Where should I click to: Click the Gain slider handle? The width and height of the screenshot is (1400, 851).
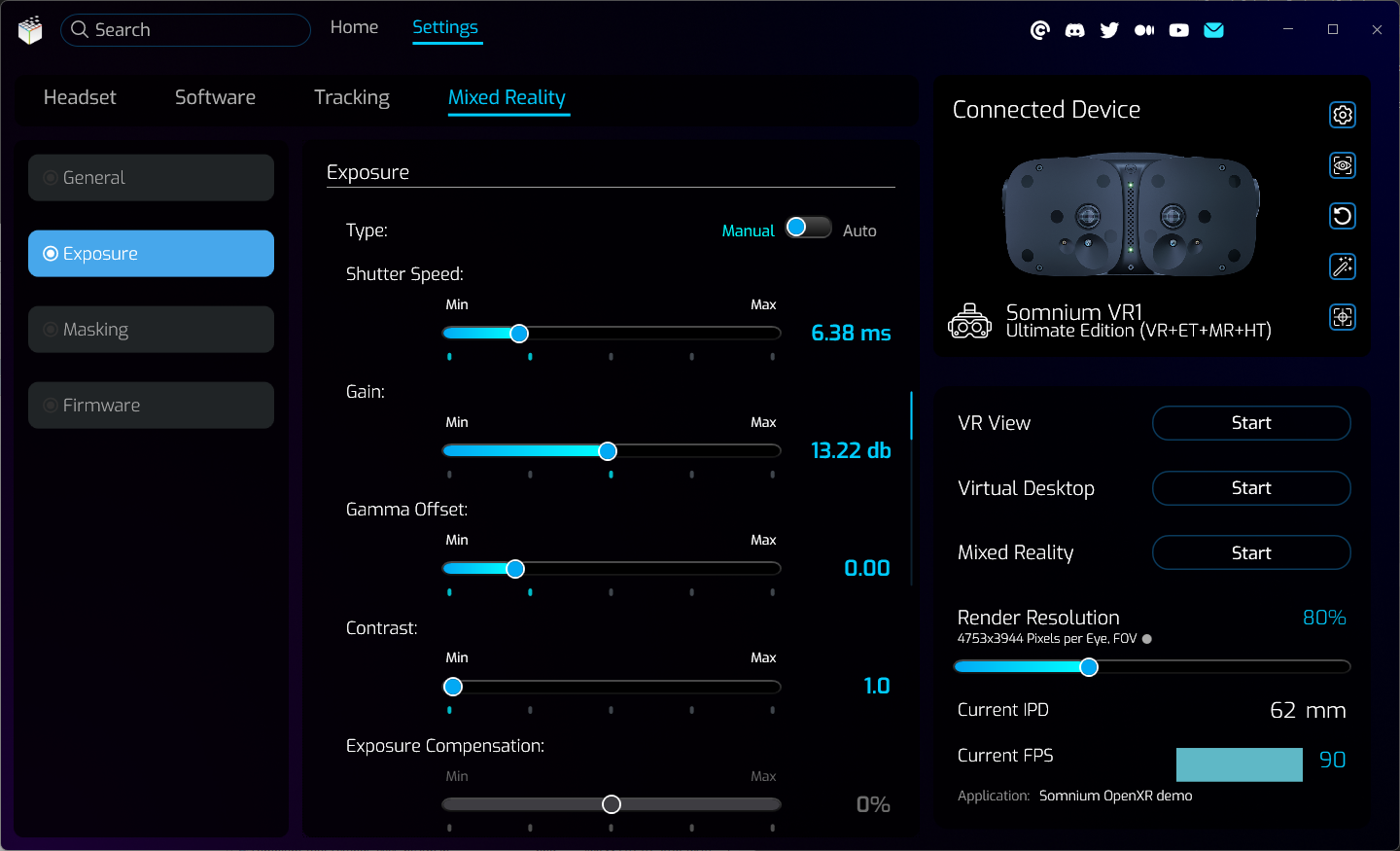[608, 451]
